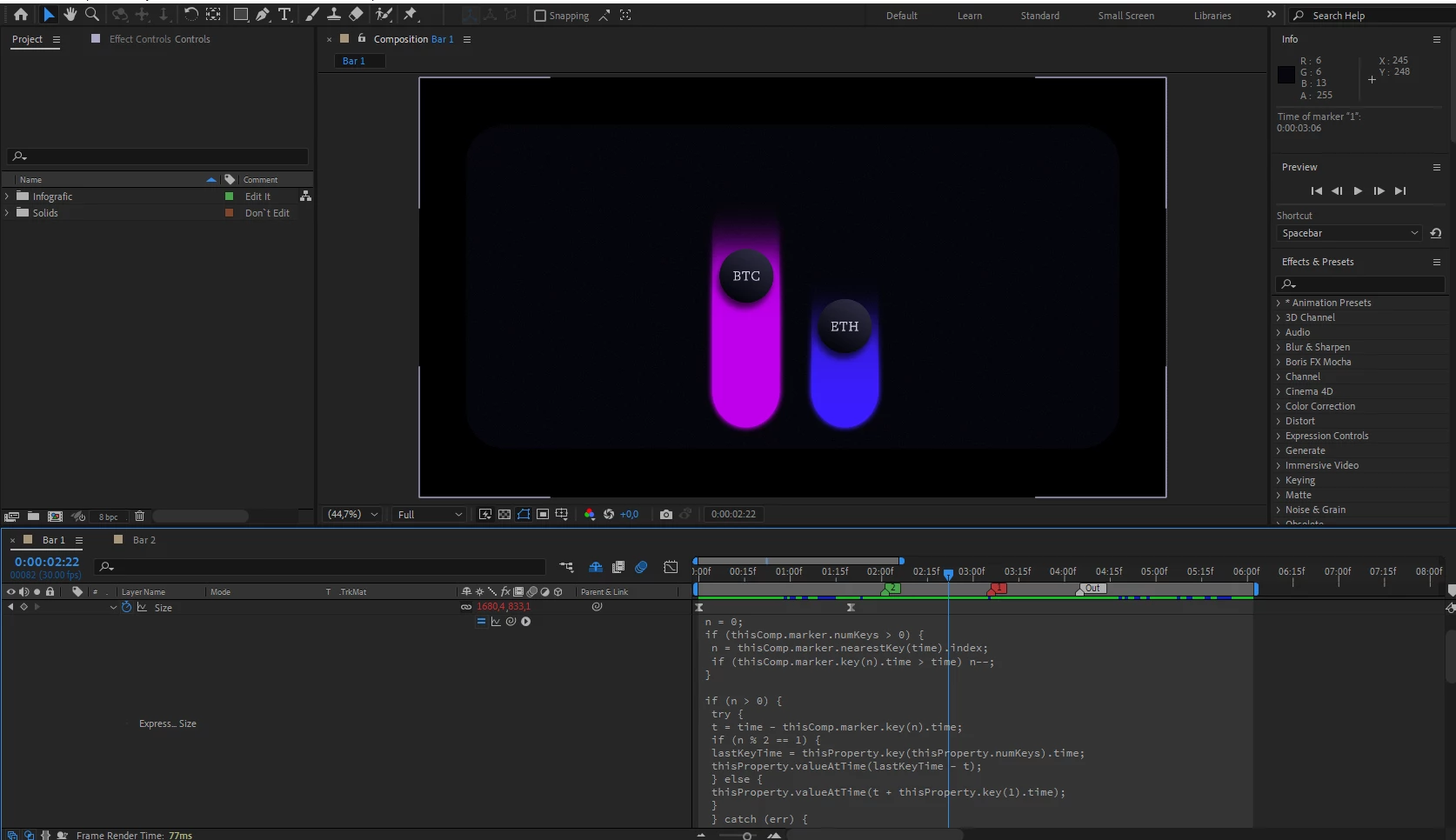Select the Puppet Pin tool
This screenshot has width=1456, height=840.
411,15
